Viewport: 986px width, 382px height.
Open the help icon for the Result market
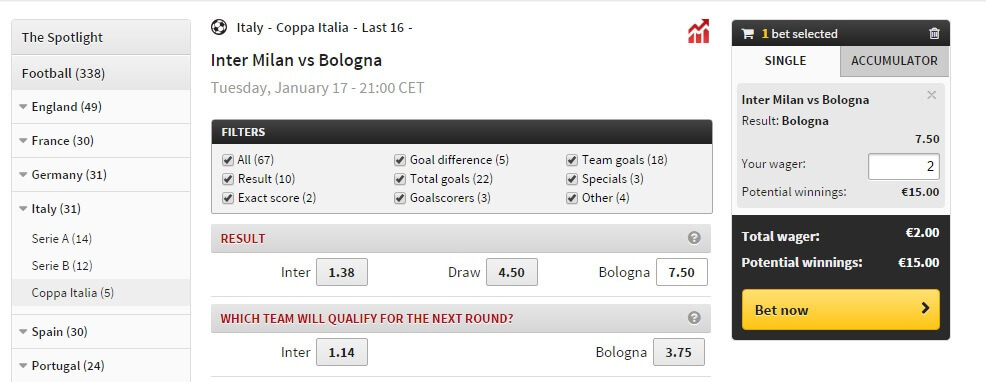(x=694, y=238)
